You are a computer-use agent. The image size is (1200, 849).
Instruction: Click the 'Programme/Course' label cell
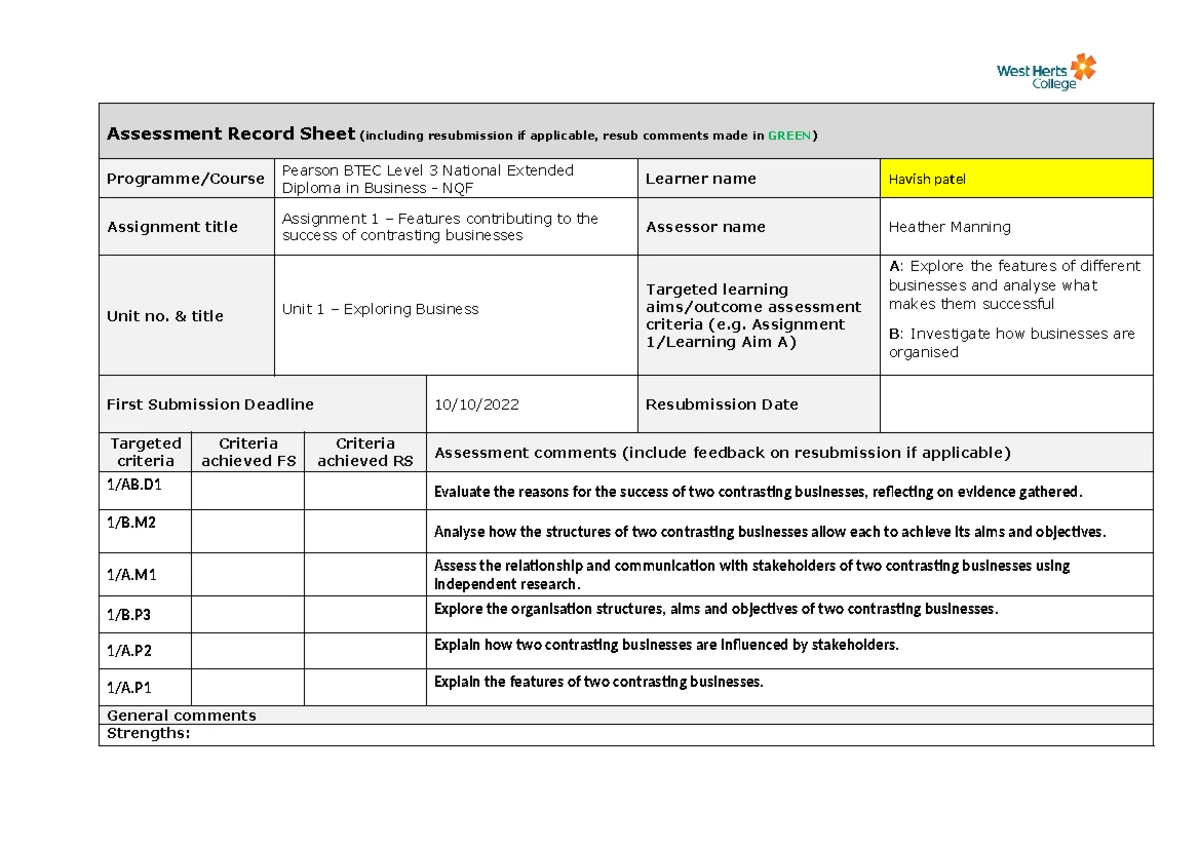coord(186,178)
